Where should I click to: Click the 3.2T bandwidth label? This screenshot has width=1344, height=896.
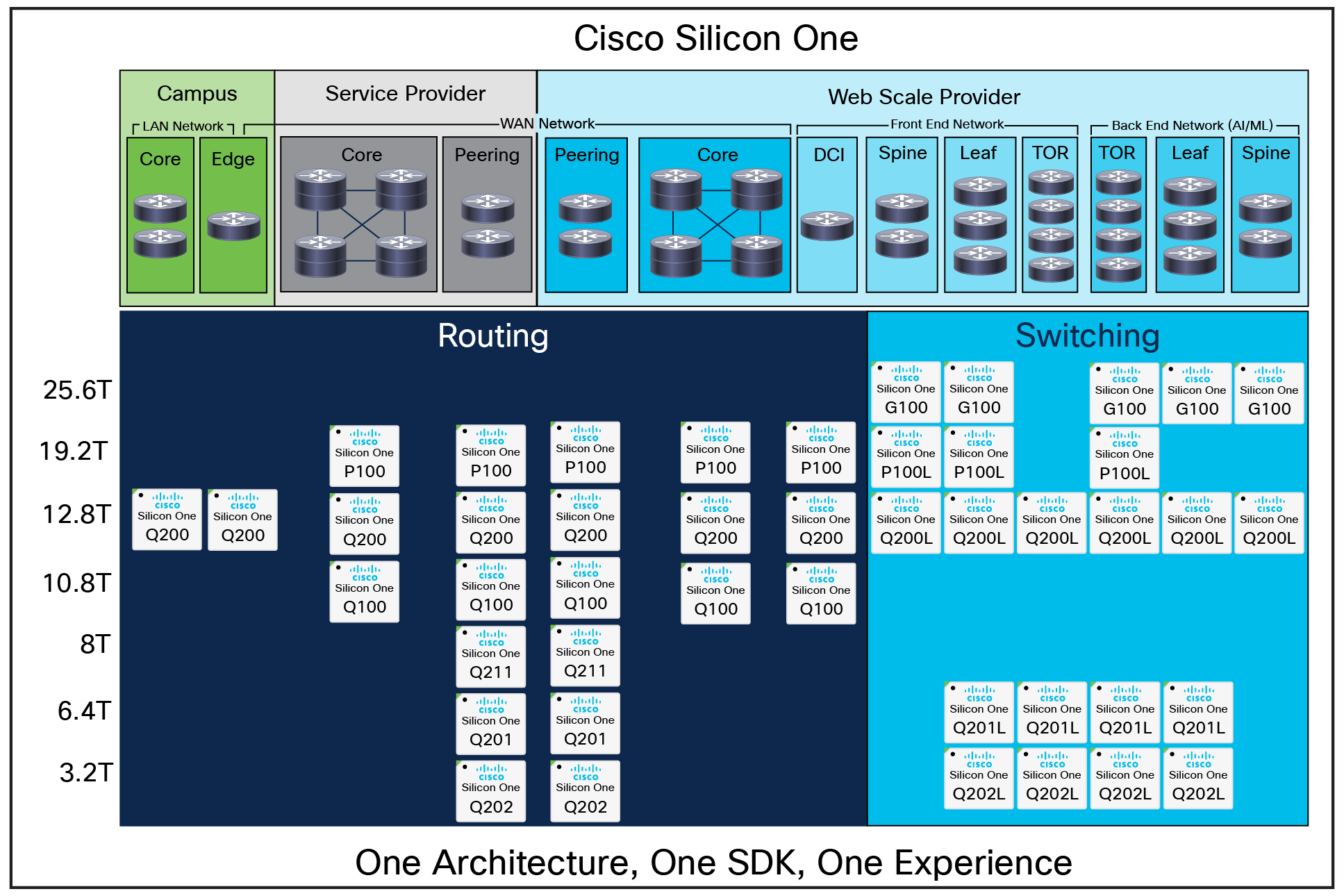tap(86, 773)
